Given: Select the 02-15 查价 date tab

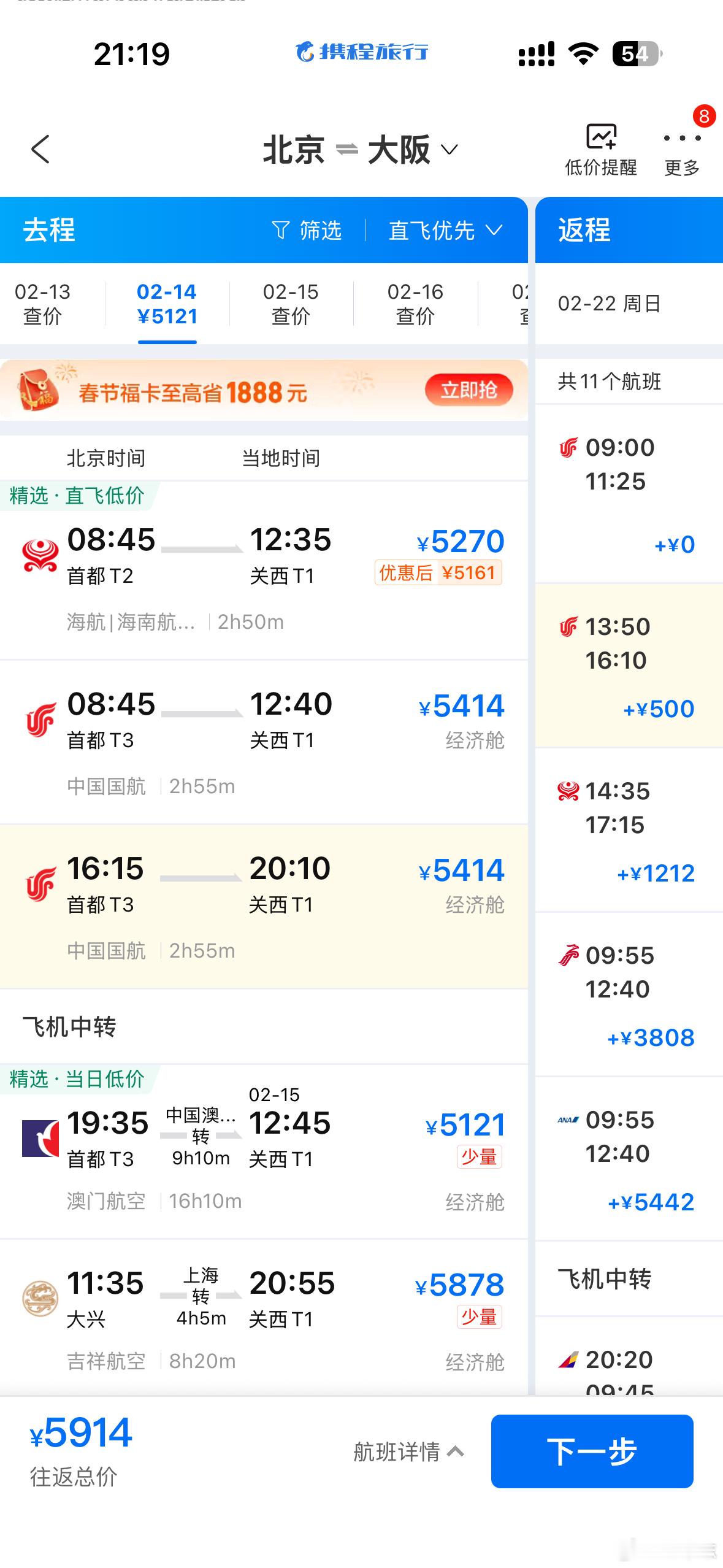Looking at the screenshot, I should [x=291, y=304].
